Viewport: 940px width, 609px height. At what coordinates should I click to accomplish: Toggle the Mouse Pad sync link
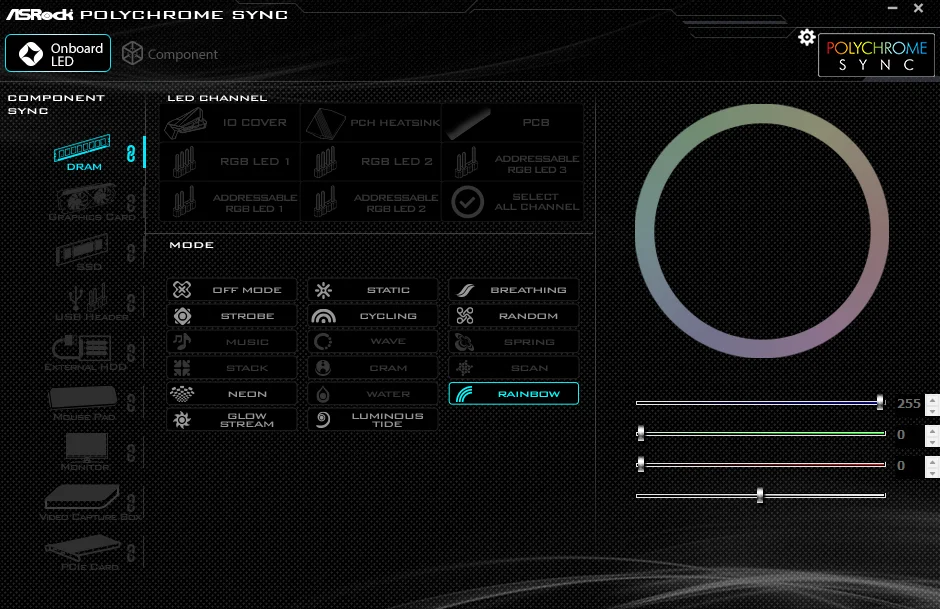pyautogui.click(x=131, y=403)
